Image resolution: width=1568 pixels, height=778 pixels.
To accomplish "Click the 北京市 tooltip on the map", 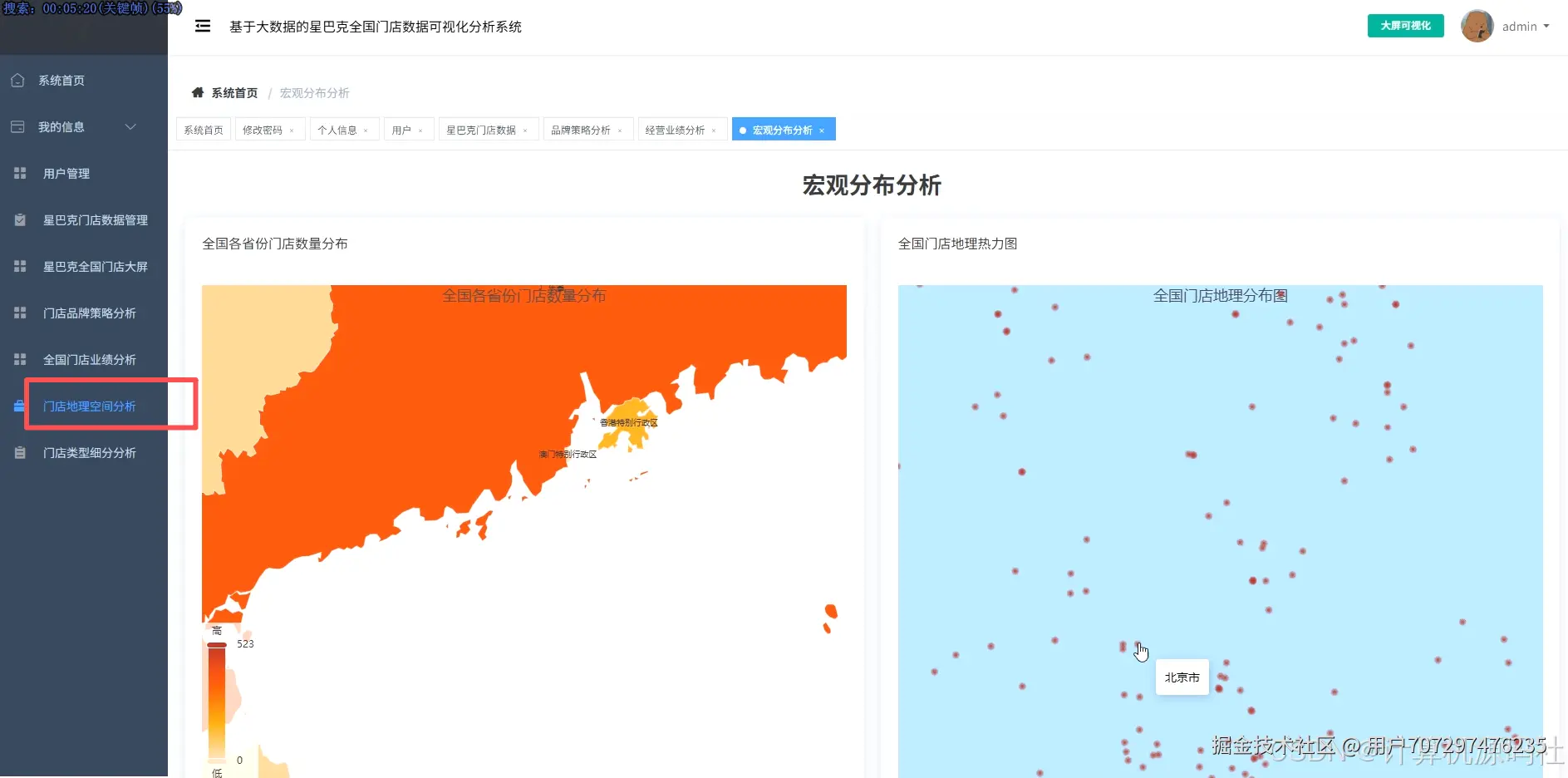I will [1182, 677].
